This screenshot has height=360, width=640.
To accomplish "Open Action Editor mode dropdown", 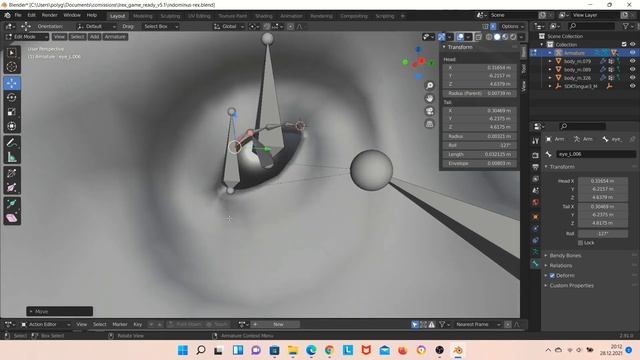I will pyautogui.click(x=46, y=324).
